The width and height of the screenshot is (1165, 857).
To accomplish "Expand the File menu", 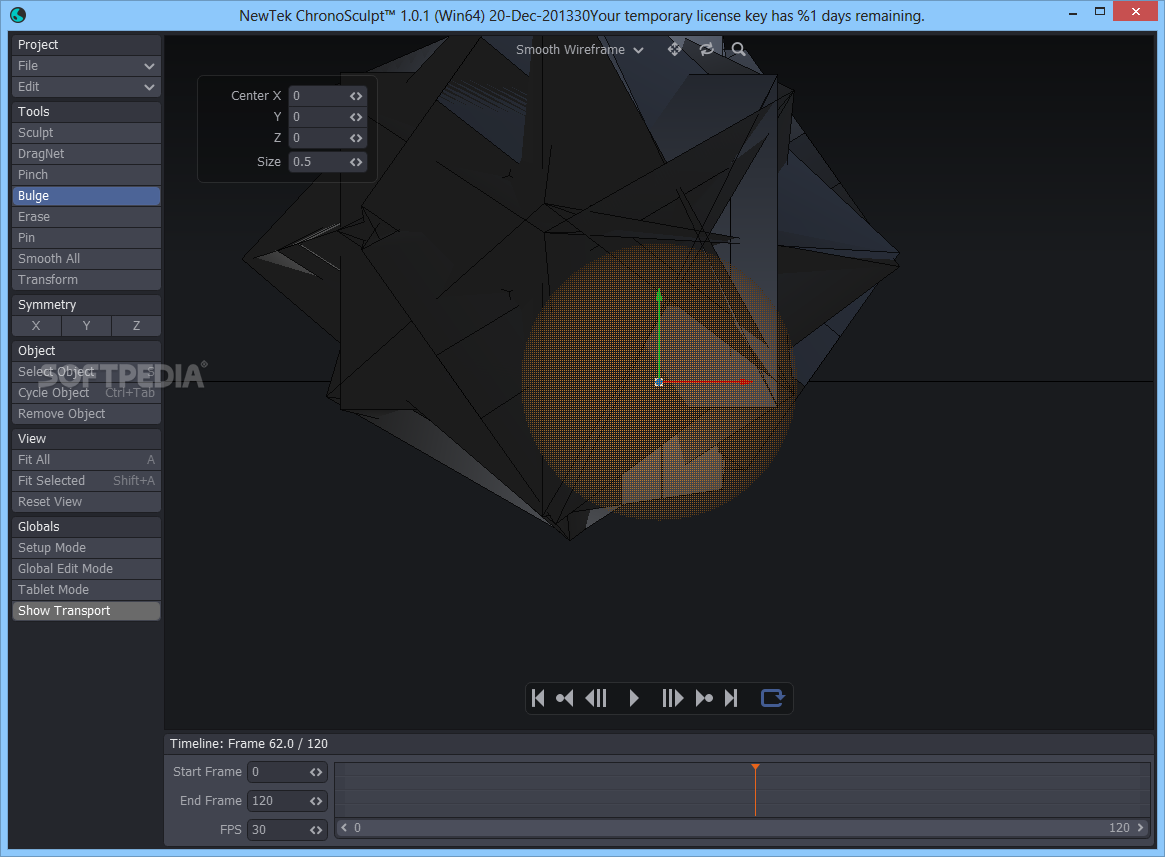I will [86, 65].
